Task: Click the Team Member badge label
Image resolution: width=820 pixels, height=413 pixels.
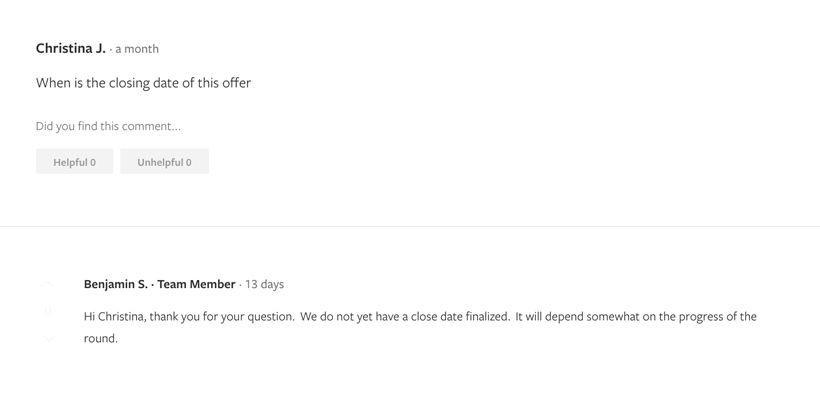Action: 196,284
